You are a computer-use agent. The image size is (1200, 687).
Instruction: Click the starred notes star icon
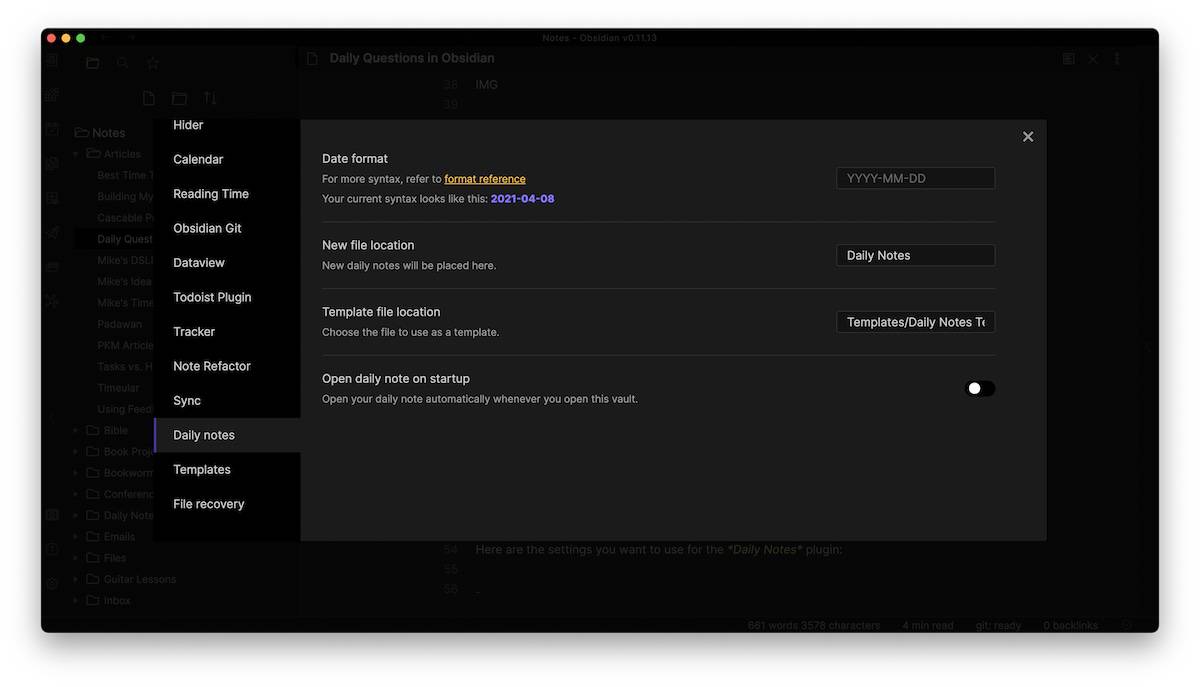[x=153, y=63]
